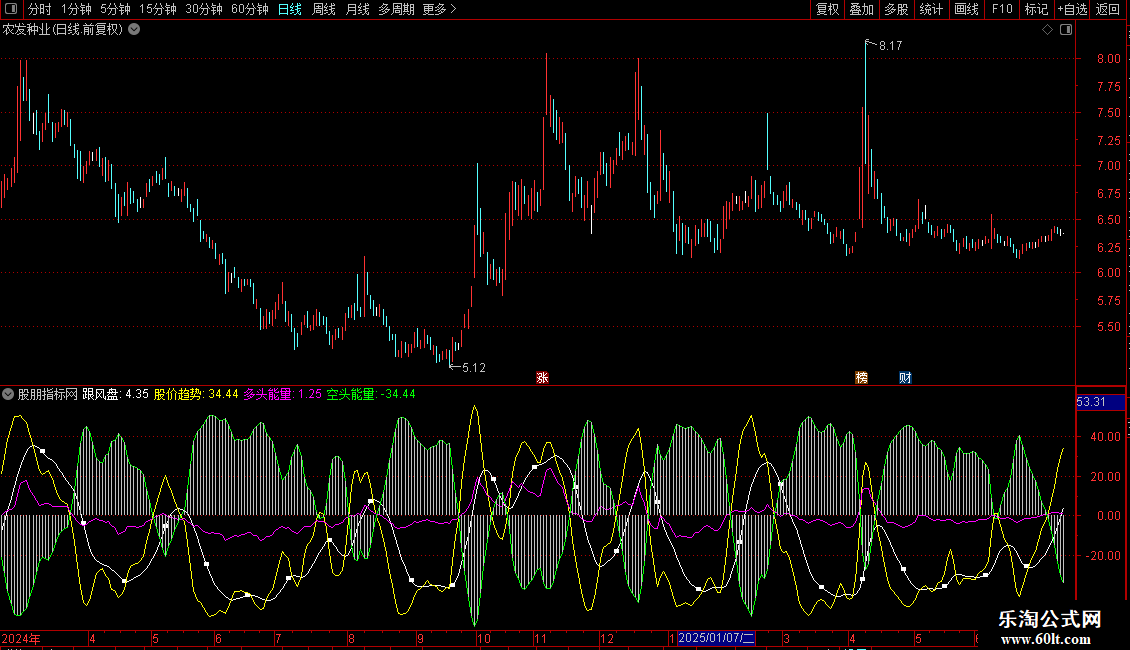Screen dimensions: 1130x650
Task: Click the 财 event marker
Action: pos(905,378)
